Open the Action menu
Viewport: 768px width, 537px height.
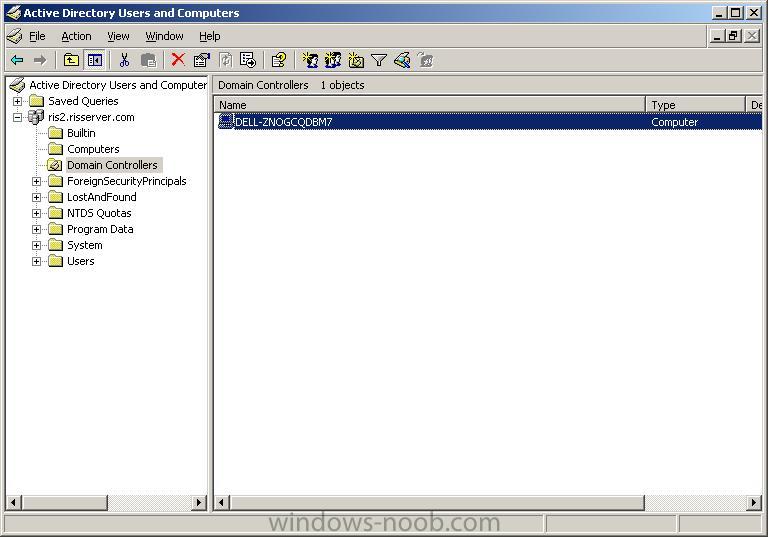click(x=76, y=36)
